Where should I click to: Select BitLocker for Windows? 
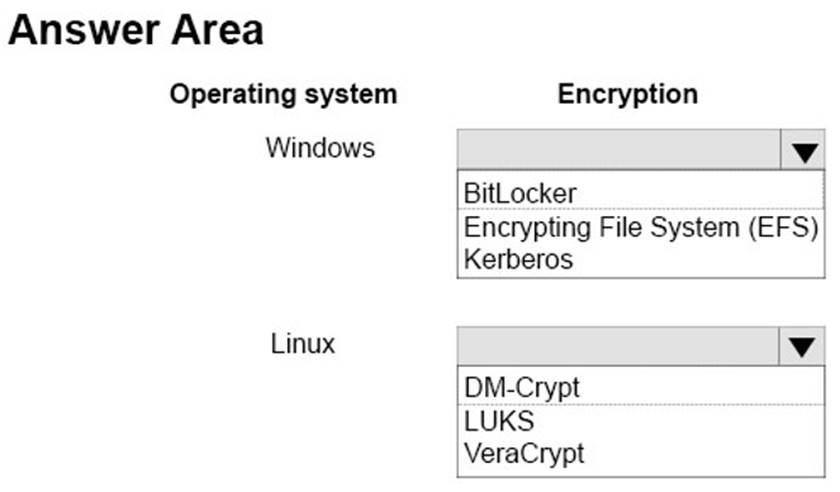520,191
